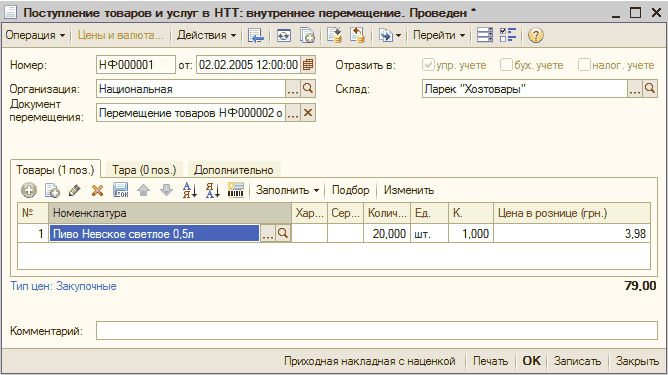Click the Комментарий input field
The width and height of the screenshot is (668, 375).
click(377, 331)
